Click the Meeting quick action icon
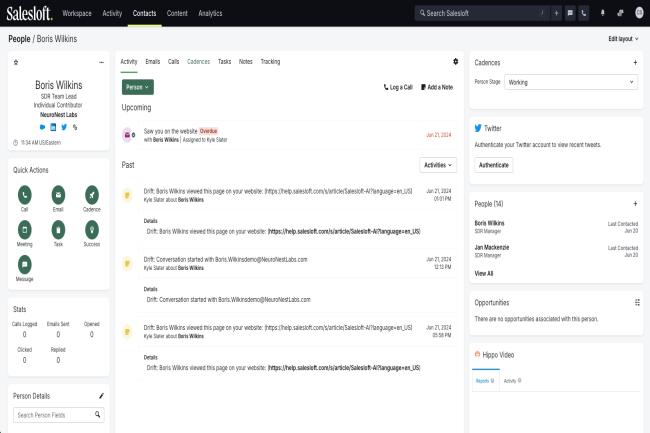This screenshot has width=650, height=433. [24, 229]
